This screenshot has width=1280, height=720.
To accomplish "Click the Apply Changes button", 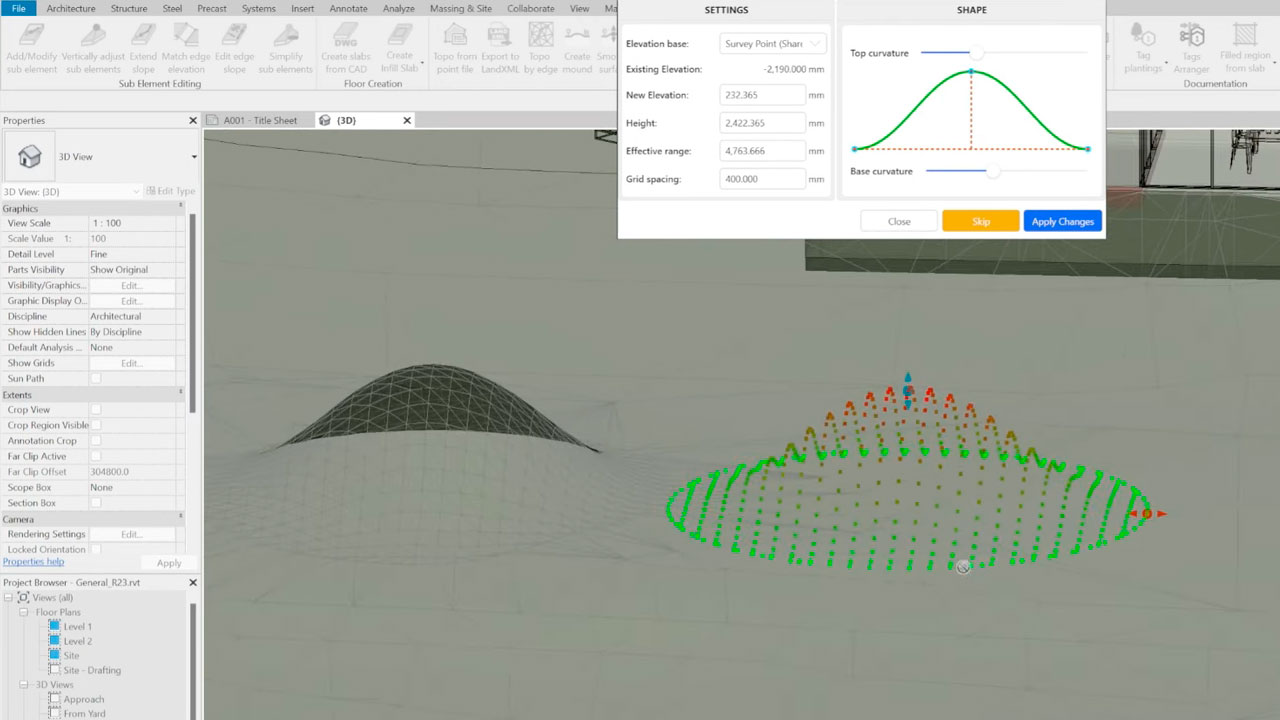I will 1063,221.
